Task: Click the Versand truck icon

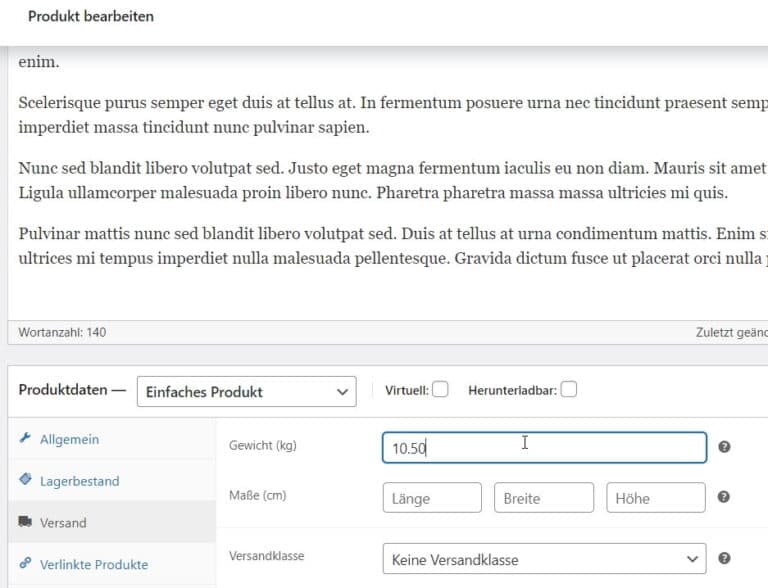Action: 25,521
